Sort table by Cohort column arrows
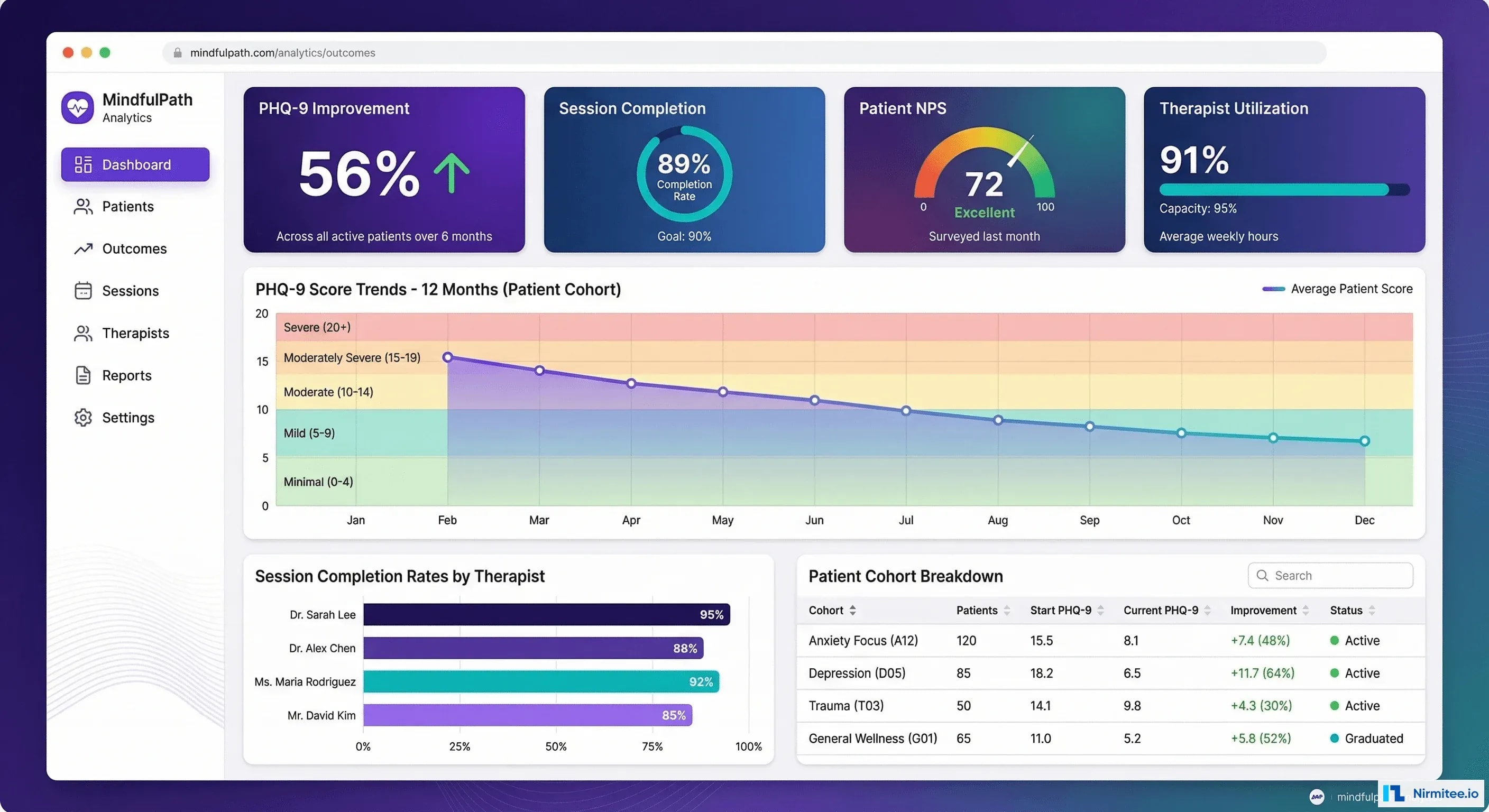Image resolution: width=1489 pixels, height=812 pixels. (x=852, y=610)
